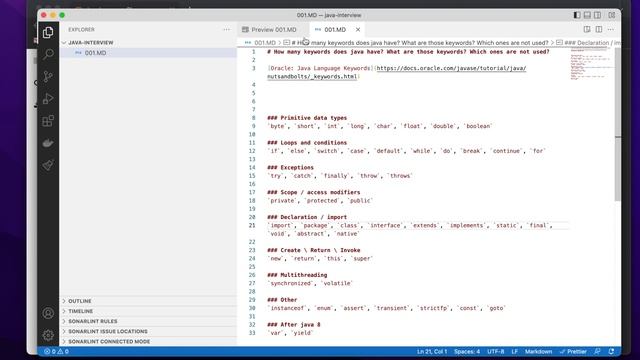Click the EXPLORER panel title
Image resolution: width=640 pixels, height=360 pixels.
[81, 29]
